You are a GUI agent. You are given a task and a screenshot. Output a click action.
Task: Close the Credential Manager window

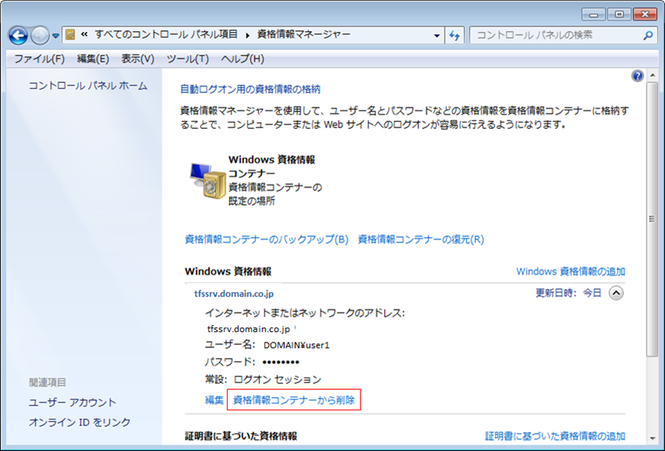[645, 14]
